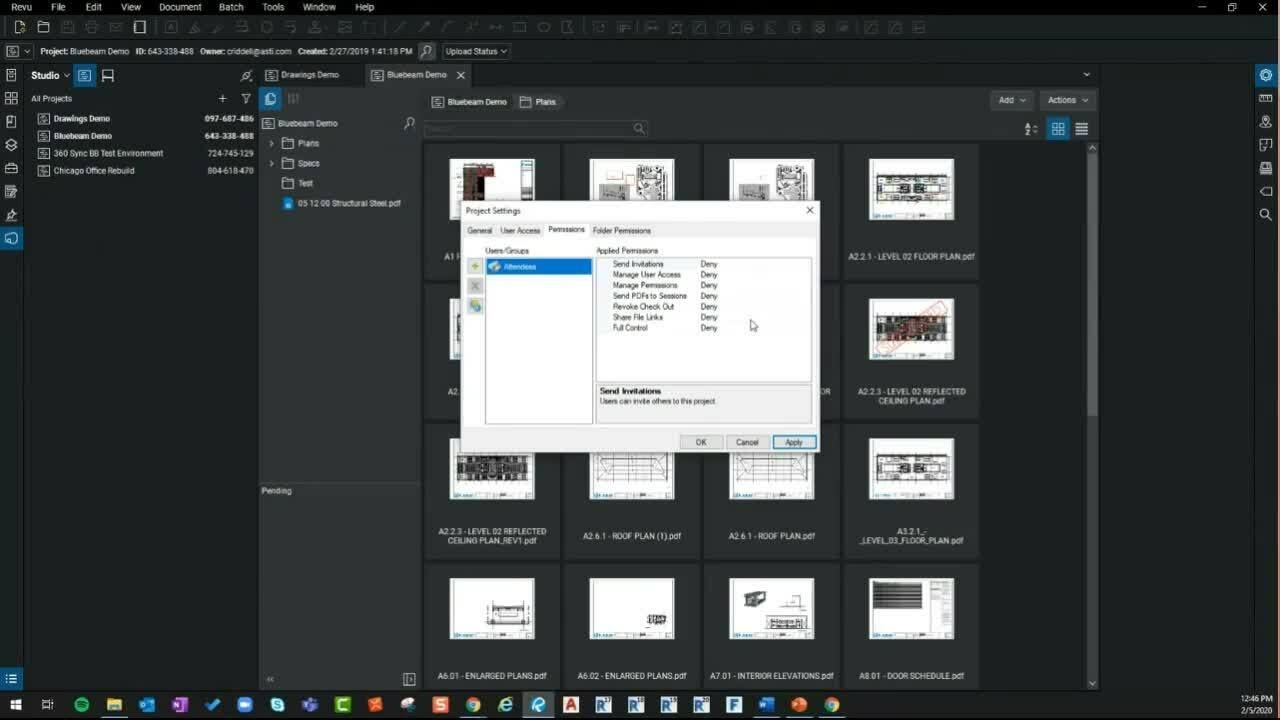Click the Plans breadcrumb link
Viewport: 1280px width, 720px height.
tap(538, 102)
